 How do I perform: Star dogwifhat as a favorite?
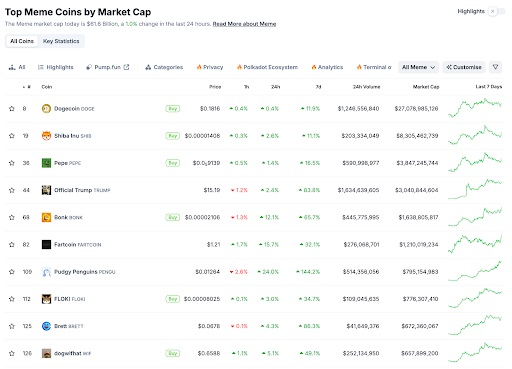click(x=12, y=353)
